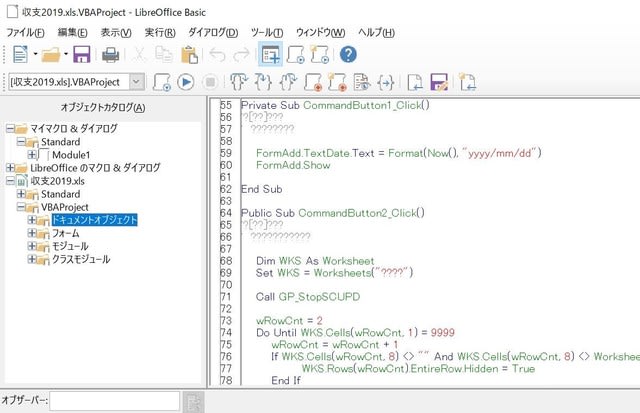Paste from clipboard icon
This screenshot has width=640, height=413.
click(x=189, y=54)
